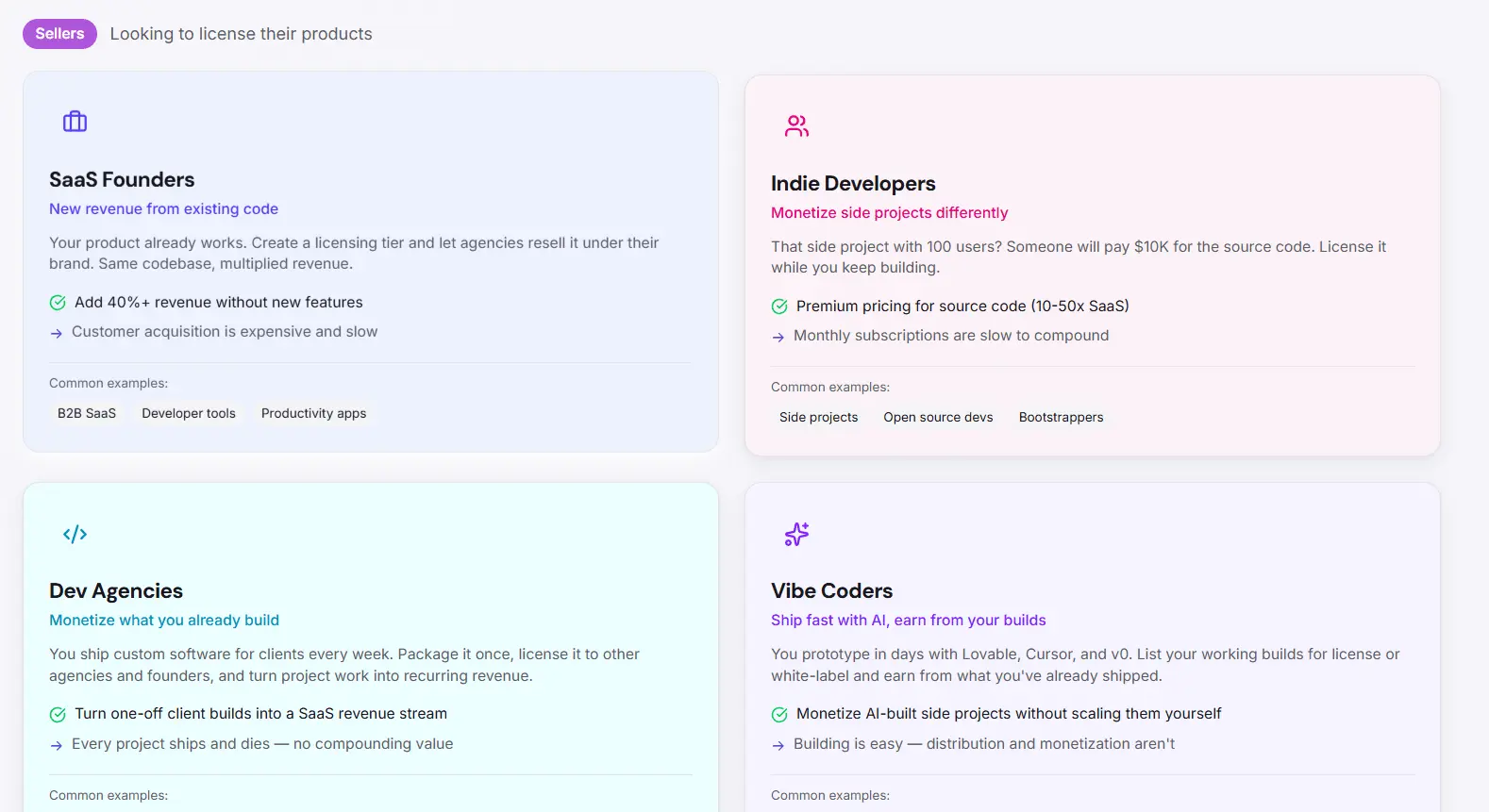The width and height of the screenshot is (1489, 812).
Task: Click the briefcase icon on SaaS Founders card
Action: 75,122
